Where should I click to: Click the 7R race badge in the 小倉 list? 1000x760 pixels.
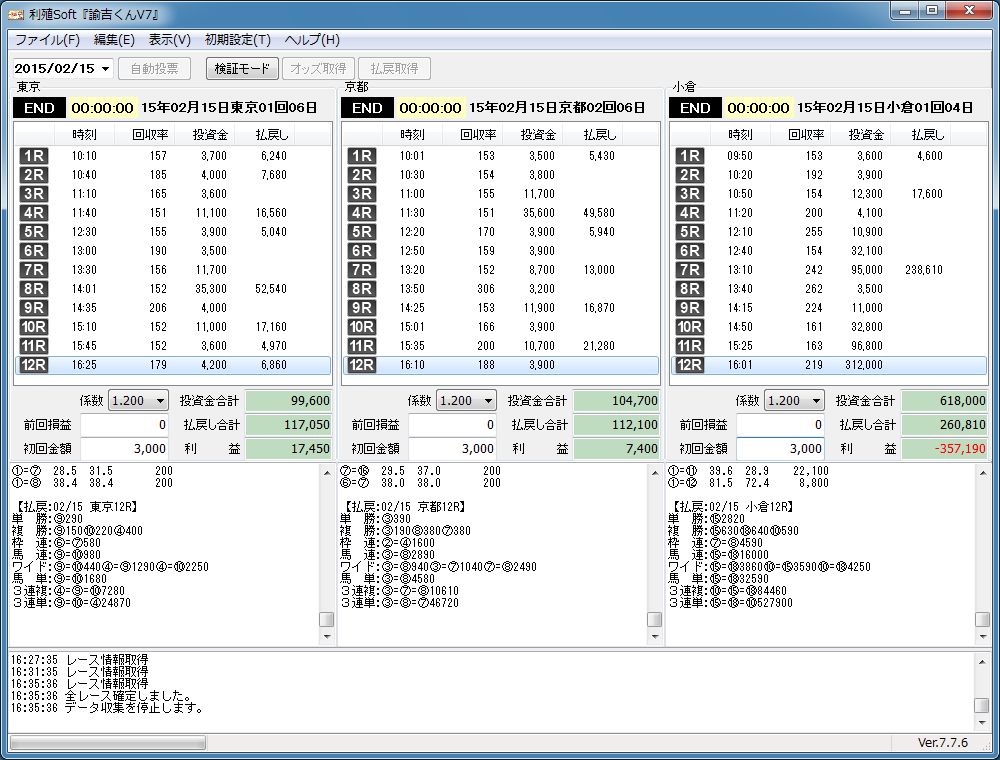tap(689, 270)
